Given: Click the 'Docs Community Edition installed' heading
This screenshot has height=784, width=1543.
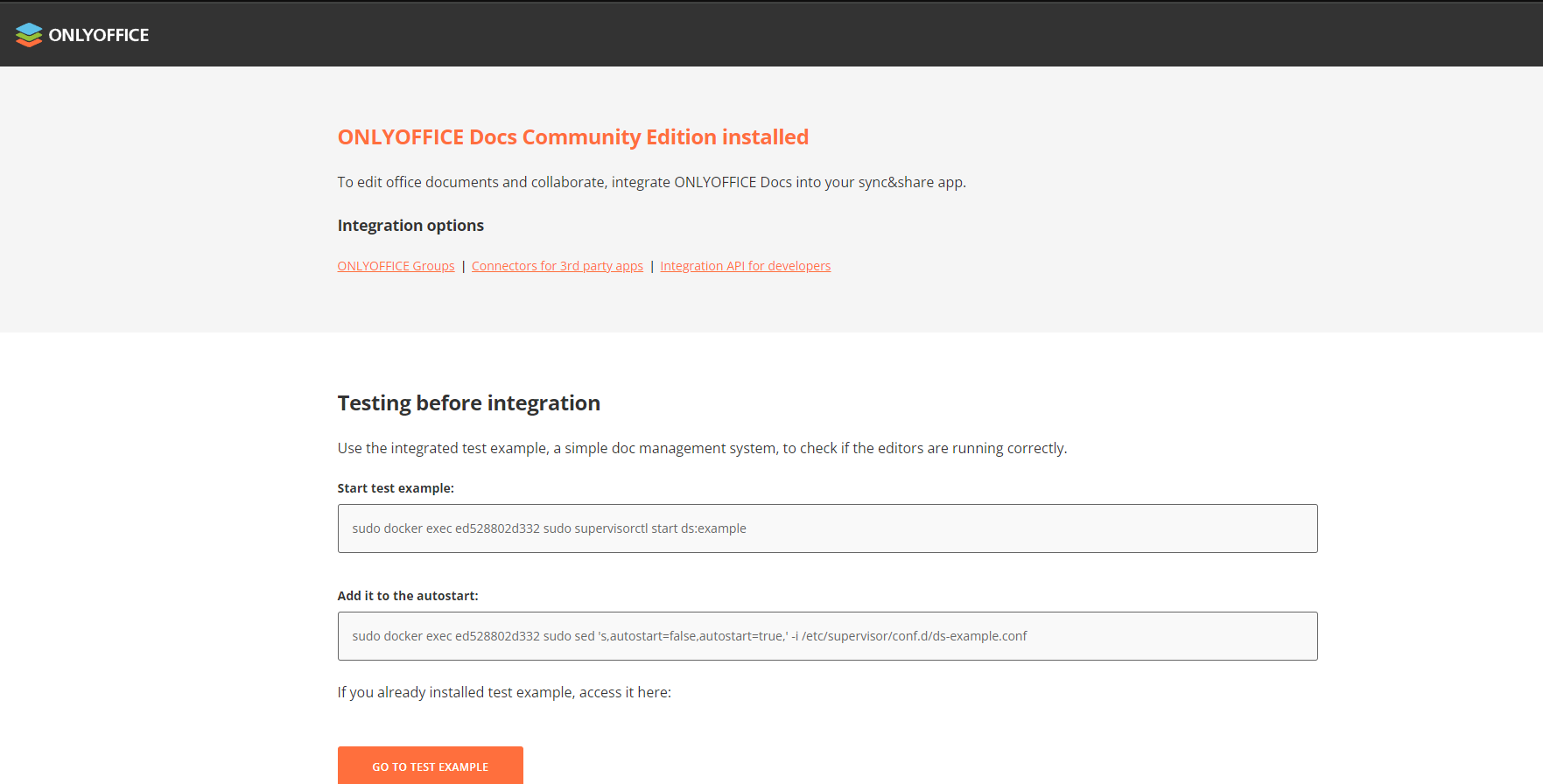Looking at the screenshot, I should tap(573, 137).
